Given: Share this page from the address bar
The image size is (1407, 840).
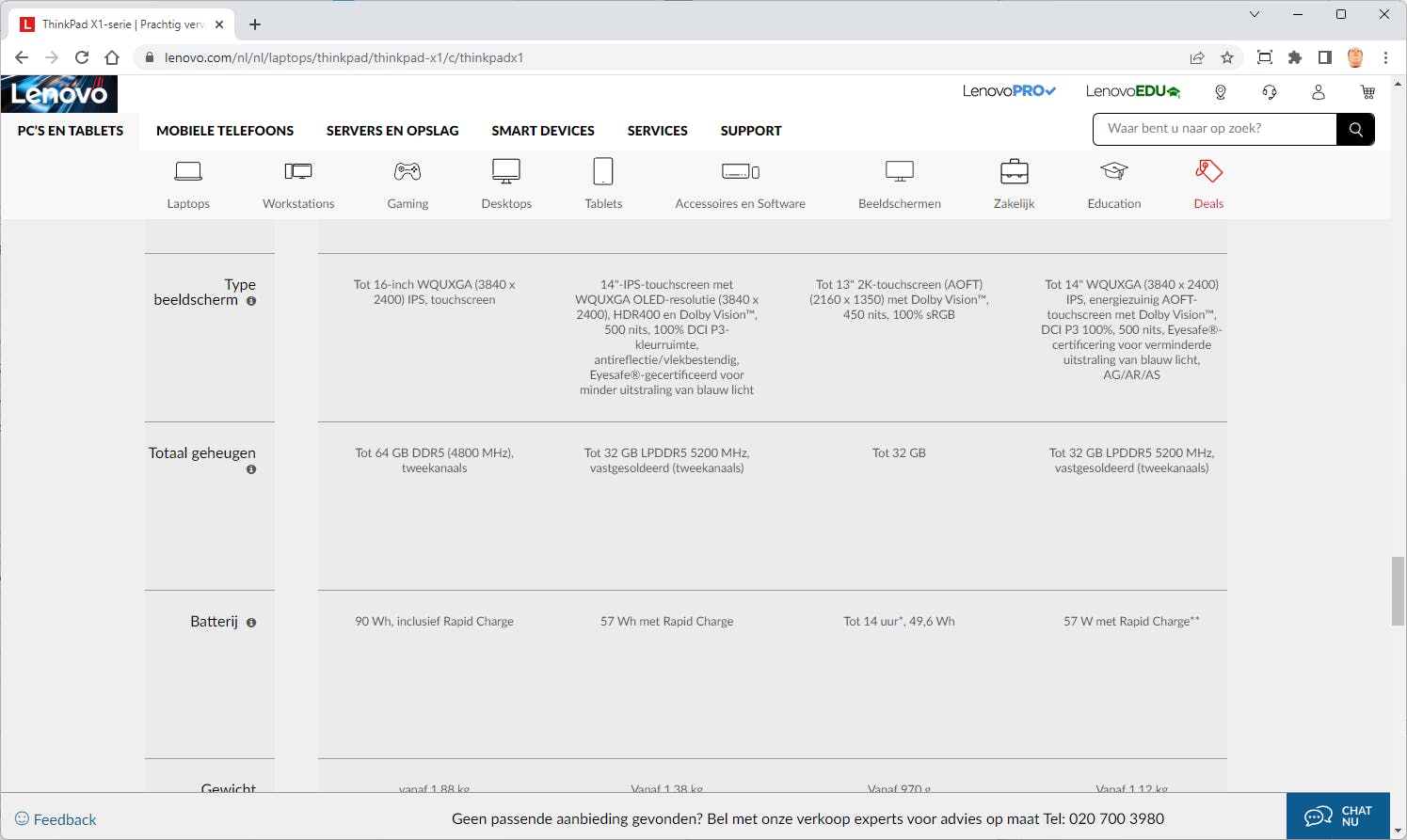Looking at the screenshot, I should tap(1197, 57).
